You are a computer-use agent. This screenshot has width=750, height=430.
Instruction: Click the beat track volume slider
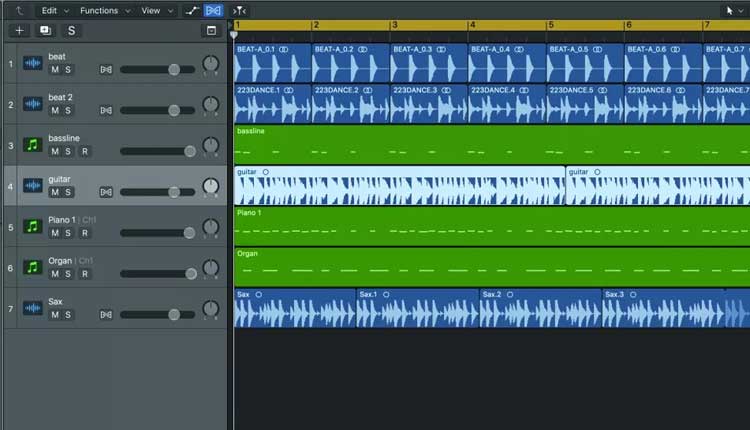tap(157, 70)
